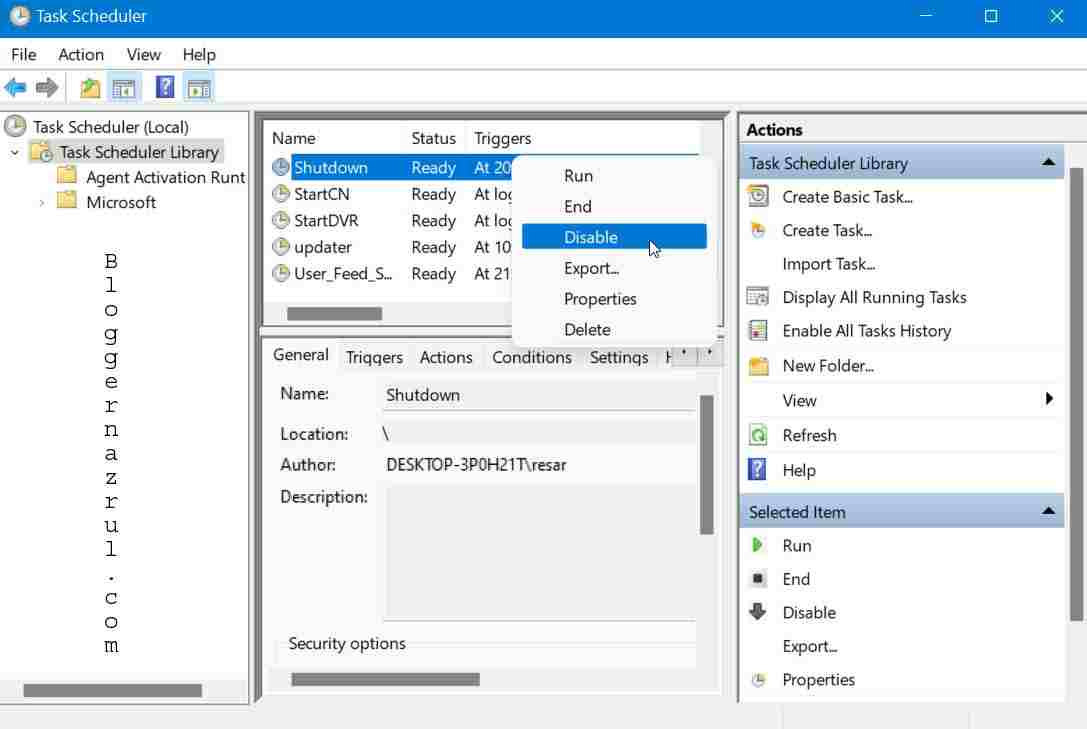Click the console tree horizontal scrollbar
1087x729 pixels.
pyautogui.click(x=112, y=690)
